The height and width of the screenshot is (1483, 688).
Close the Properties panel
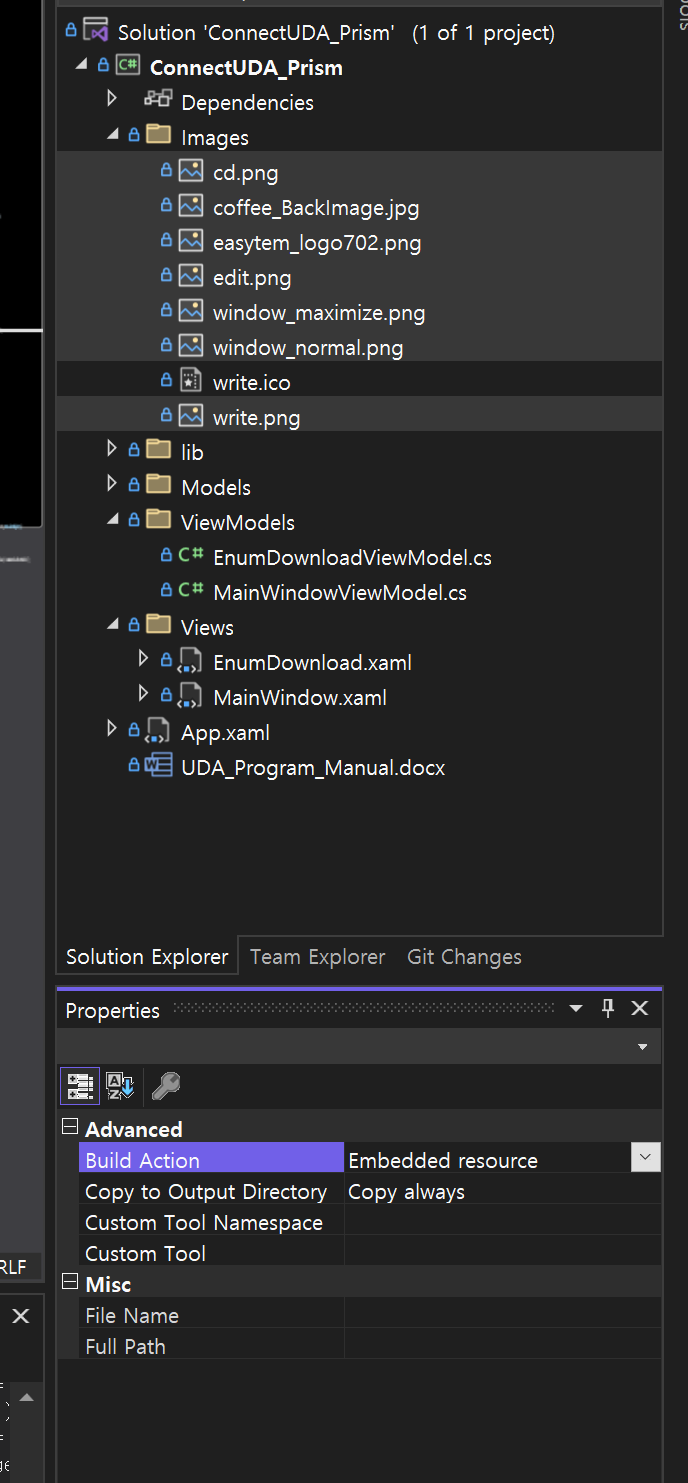point(640,1009)
